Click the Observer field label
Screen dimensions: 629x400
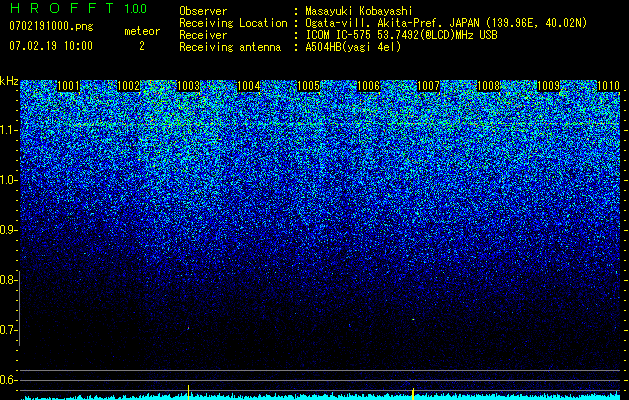[203, 11]
